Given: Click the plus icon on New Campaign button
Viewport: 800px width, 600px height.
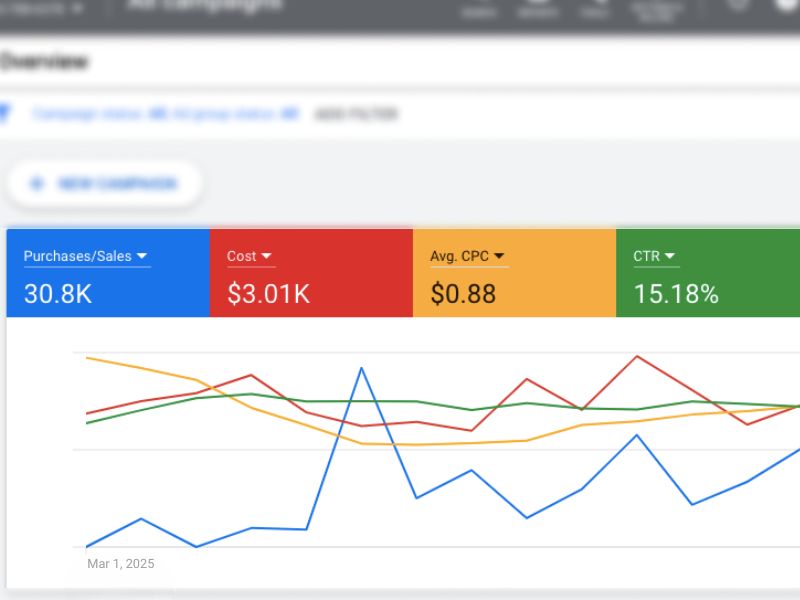Looking at the screenshot, I should pos(37,183).
